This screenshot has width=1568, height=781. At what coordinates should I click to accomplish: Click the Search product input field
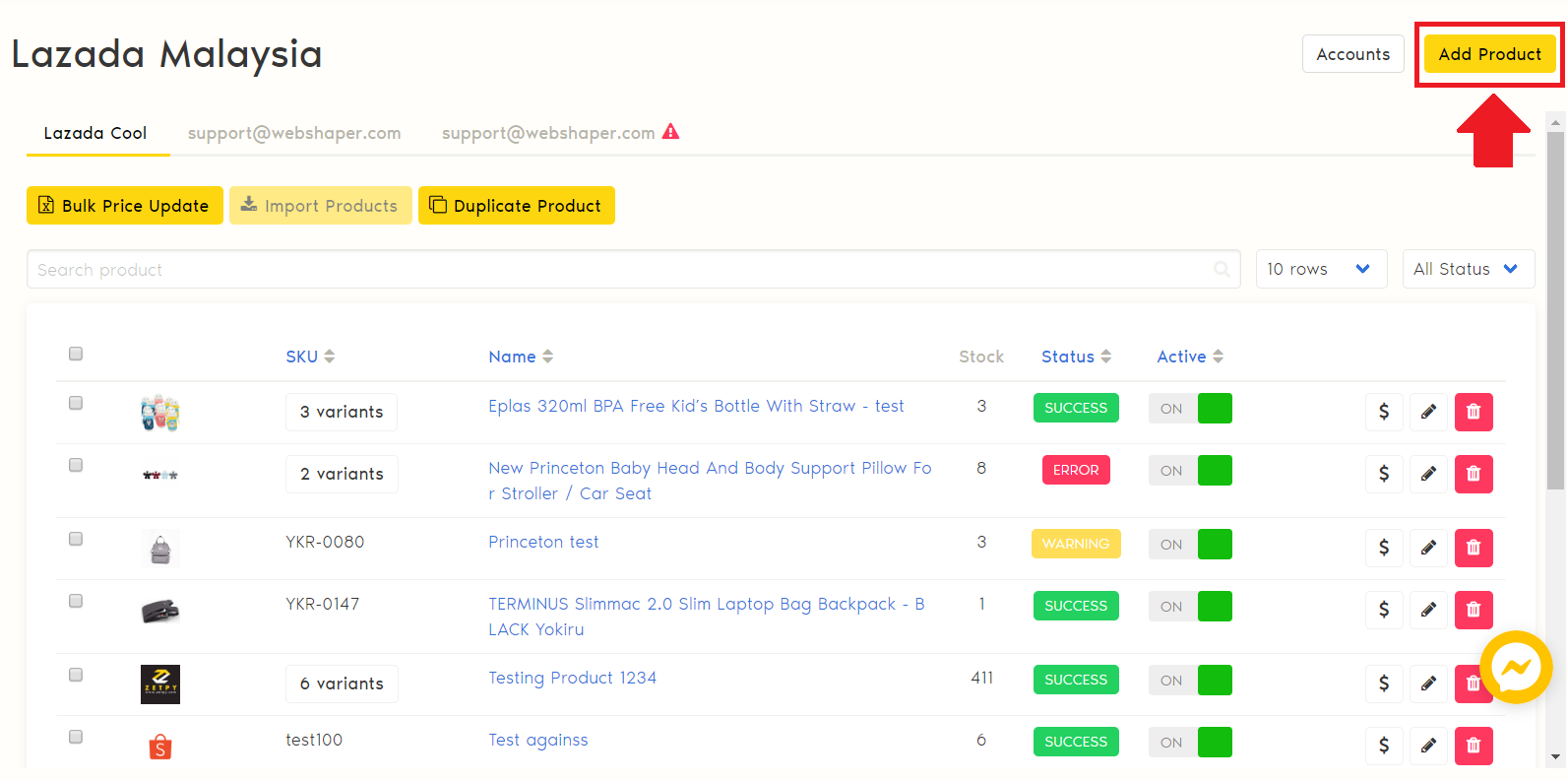(x=634, y=269)
